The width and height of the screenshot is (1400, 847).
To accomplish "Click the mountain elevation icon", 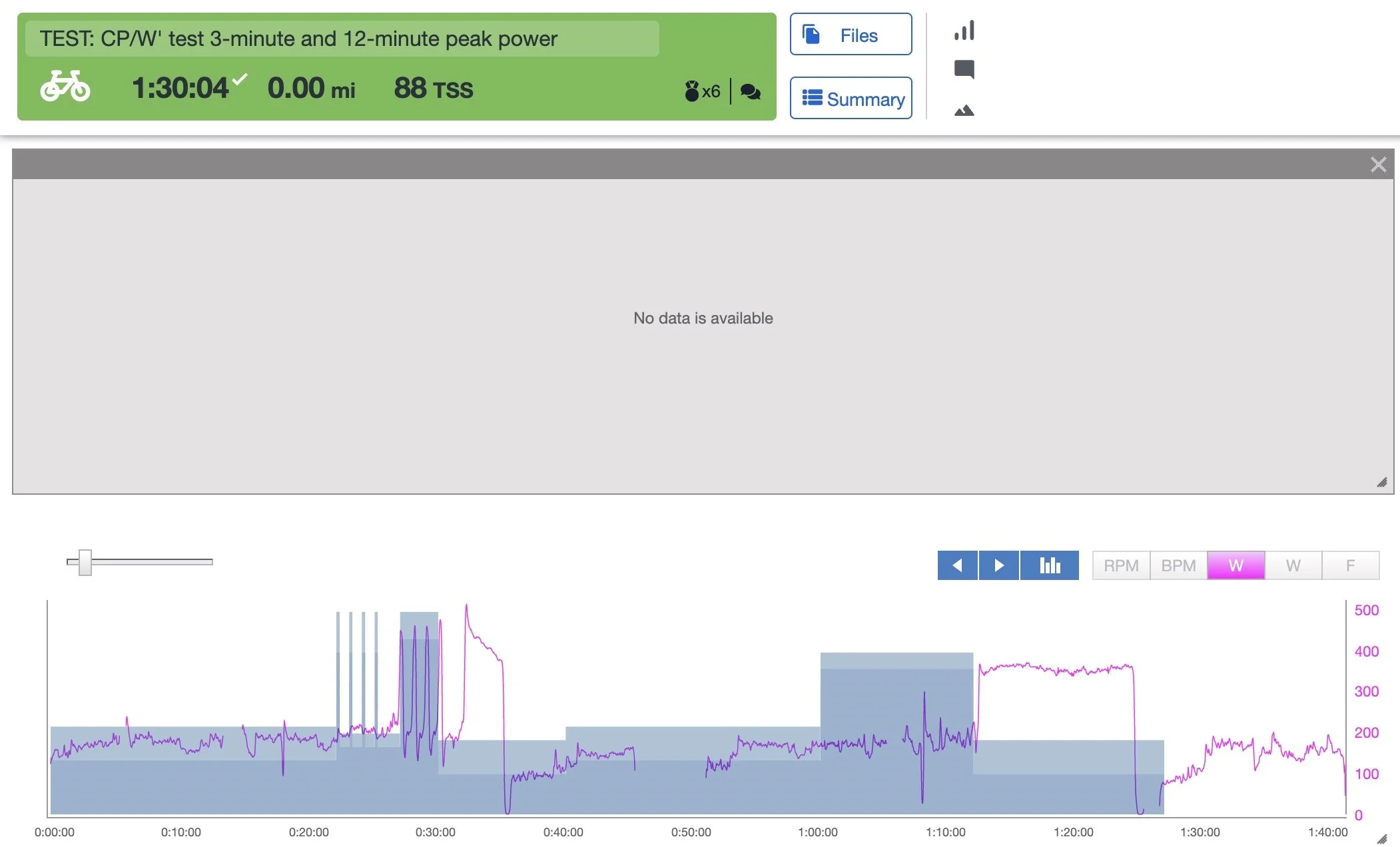I will pyautogui.click(x=964, y=111).
